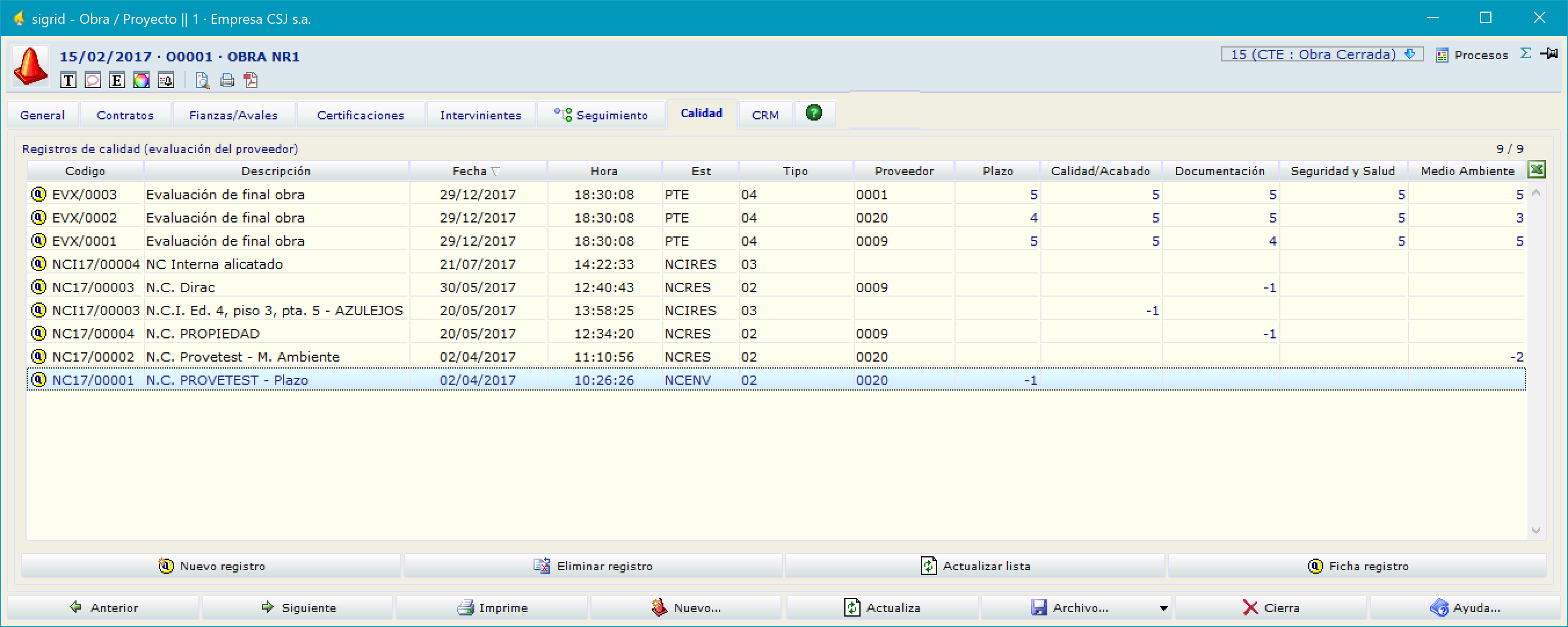Viewport: 1568px width, 627px height.
Task: Sort by the Medio Ambiente column header
Action: click(x=1468, y=171)
